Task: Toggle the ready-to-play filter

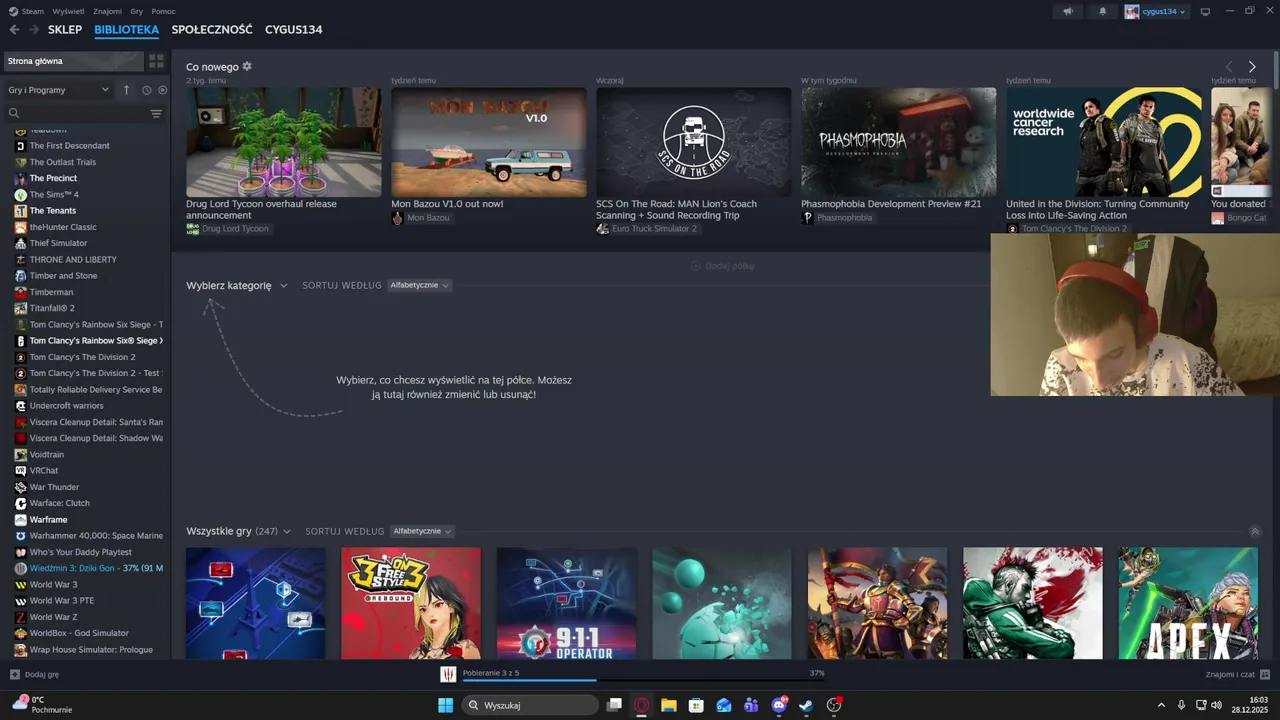Action: pyautogui.click(x=162, y=90)
